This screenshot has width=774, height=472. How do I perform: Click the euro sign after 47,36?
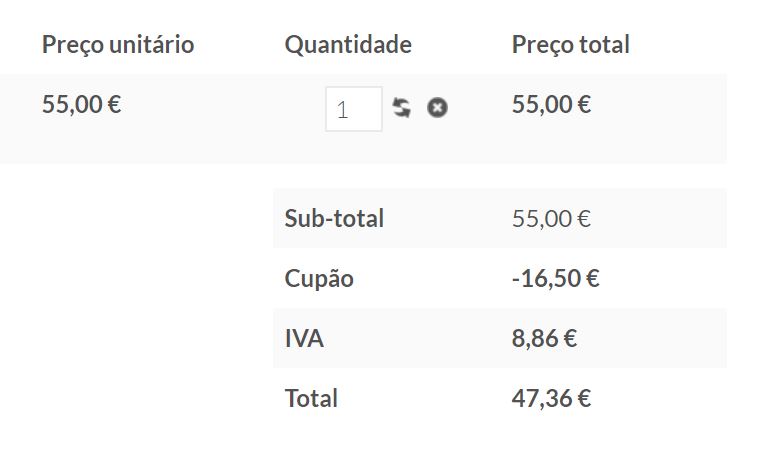point(584,398)
